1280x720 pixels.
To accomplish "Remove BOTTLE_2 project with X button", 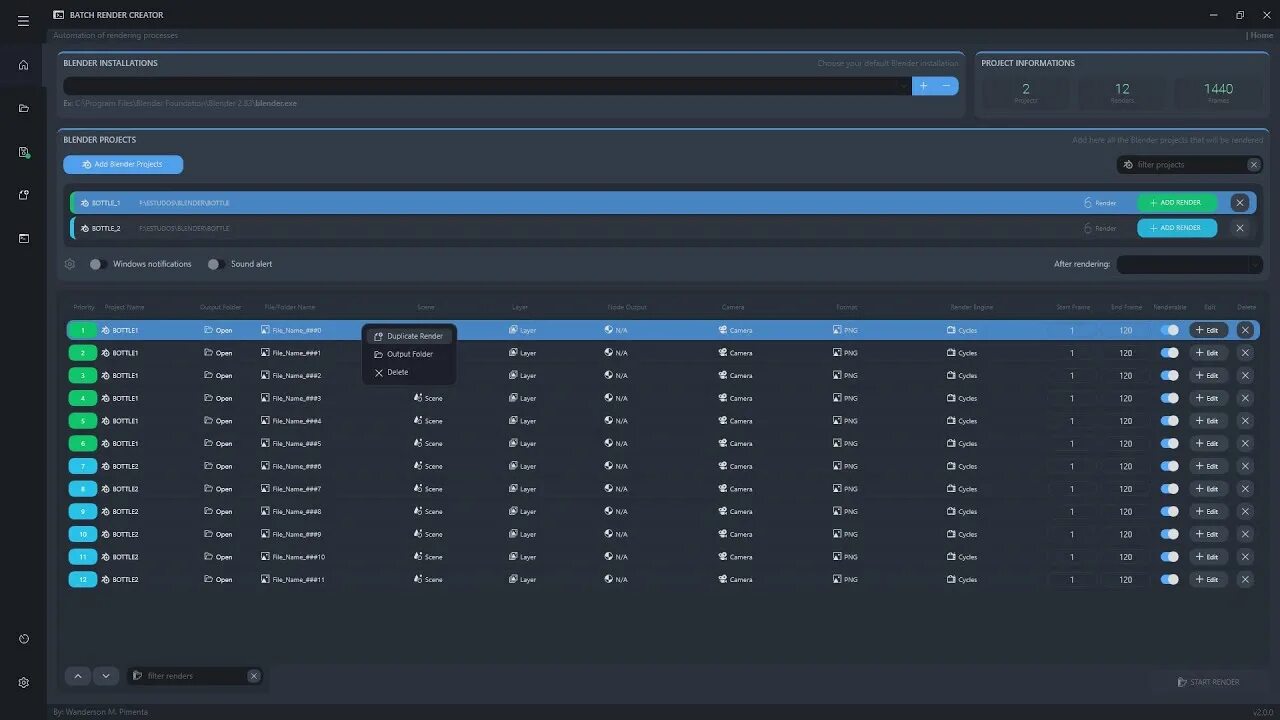I will tap(1240, 228).
